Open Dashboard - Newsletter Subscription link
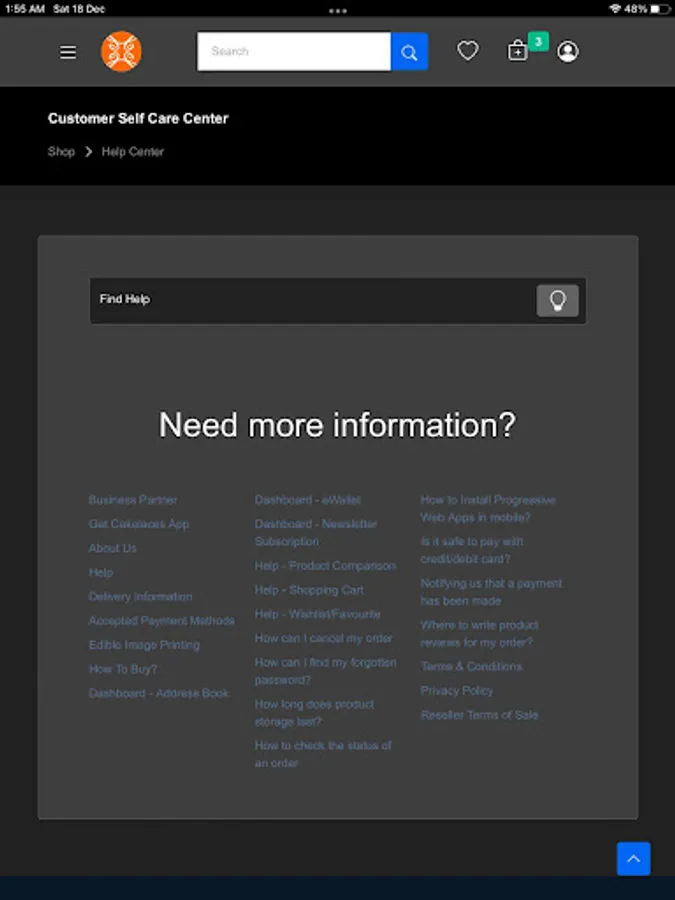Viewport: 675px width, 900px height. tap(316, 533)
